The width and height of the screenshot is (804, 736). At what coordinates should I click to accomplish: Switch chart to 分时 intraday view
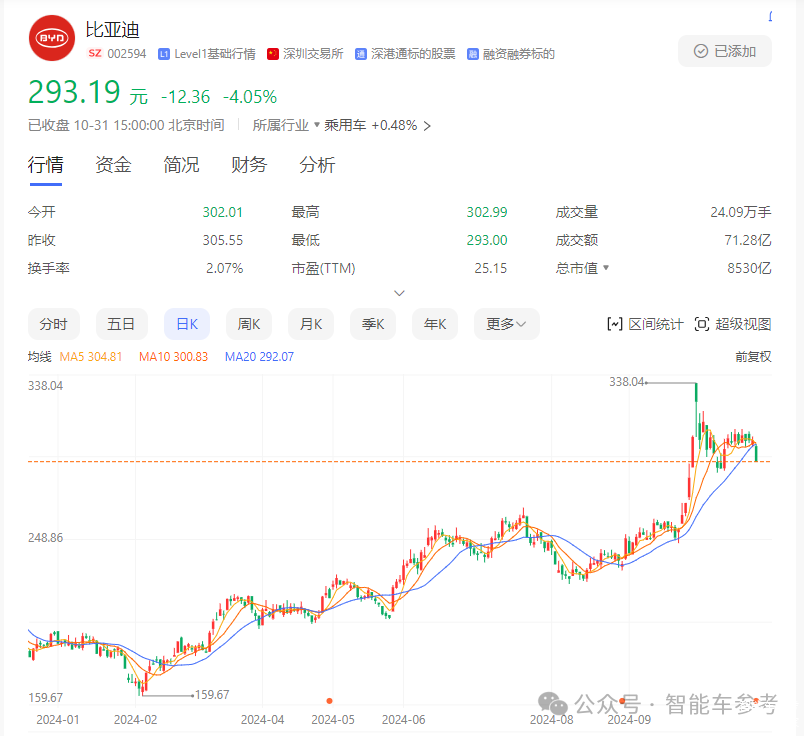click(x=53, y=324)
